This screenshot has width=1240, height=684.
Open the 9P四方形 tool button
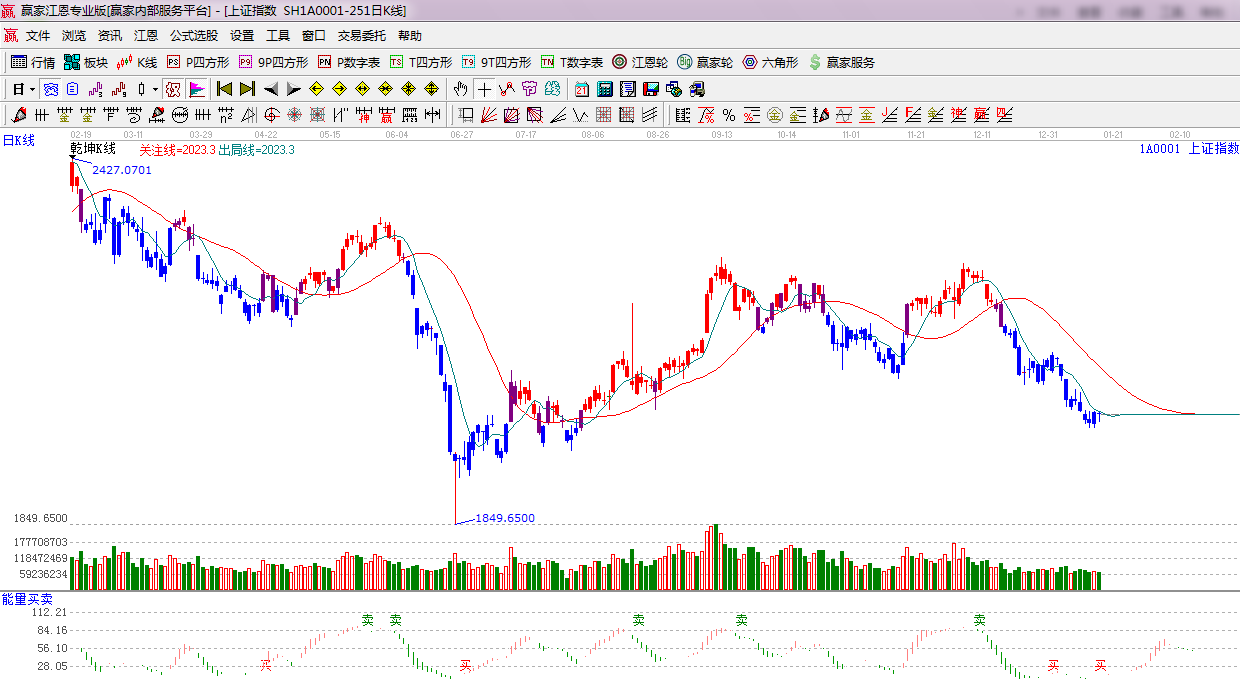point(273,62)
